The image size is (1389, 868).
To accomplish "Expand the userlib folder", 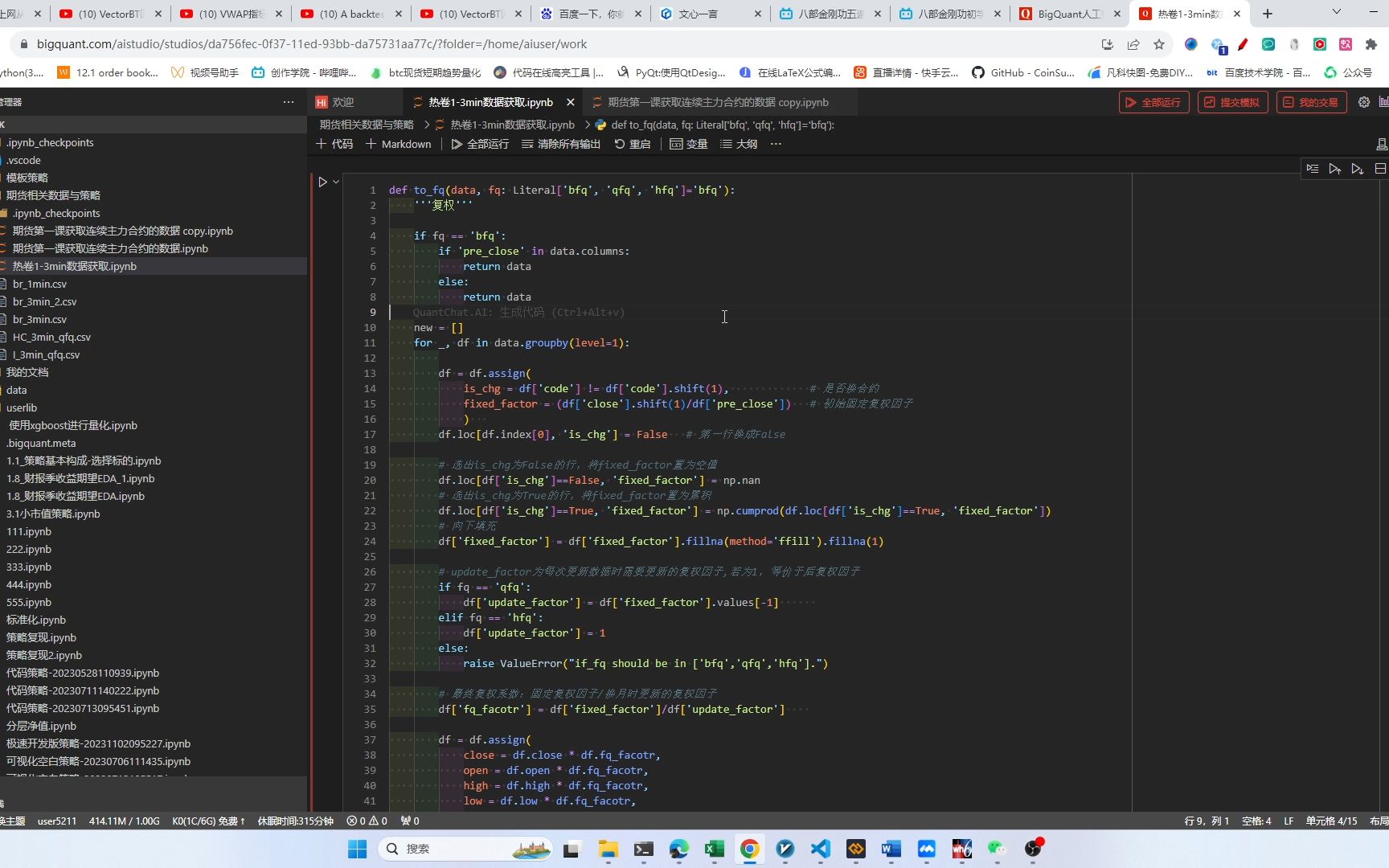I will pyautogui.click(x=153, y=407).
